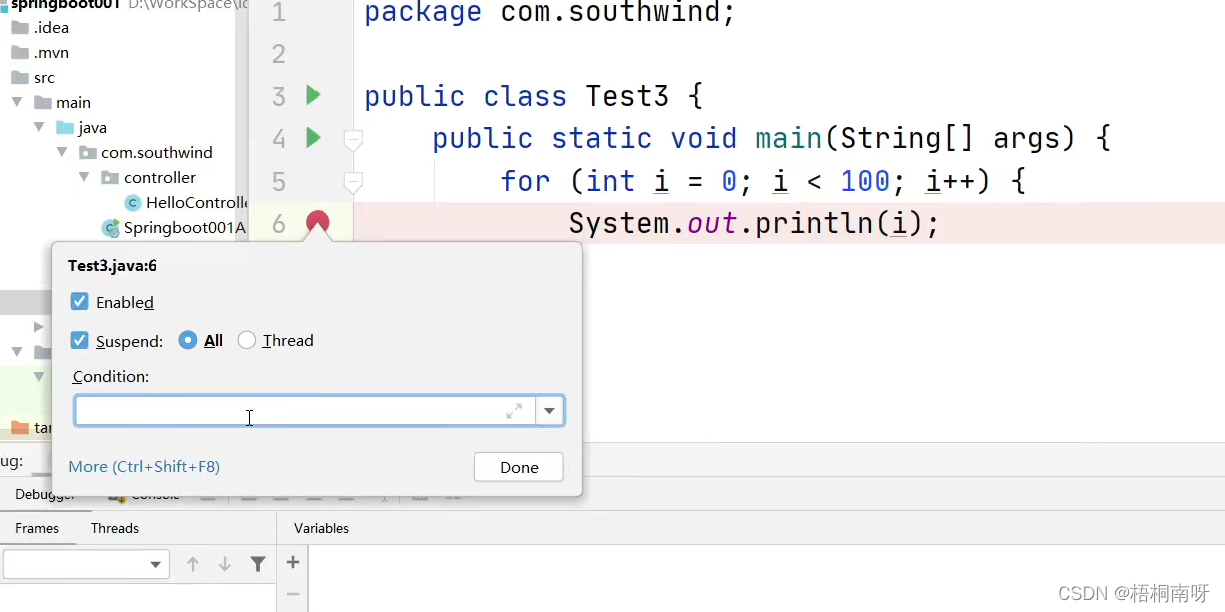The width and height of the screenshot is (1225, 612).
Task: Click the next frame down arrow
Action: [225, 565]
